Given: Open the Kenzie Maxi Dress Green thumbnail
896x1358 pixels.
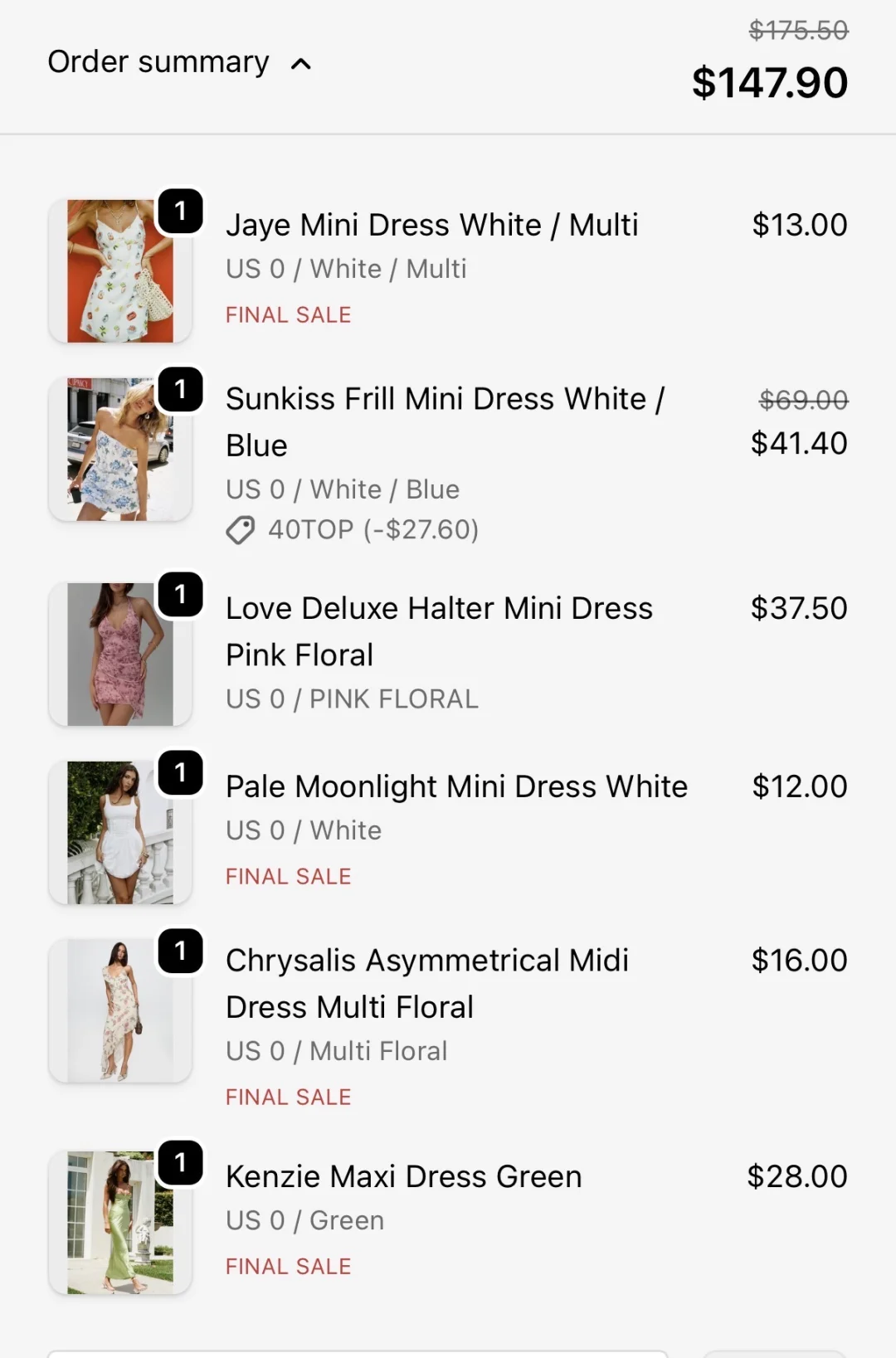Looking at the screenshot, I should pos(120,1222).
